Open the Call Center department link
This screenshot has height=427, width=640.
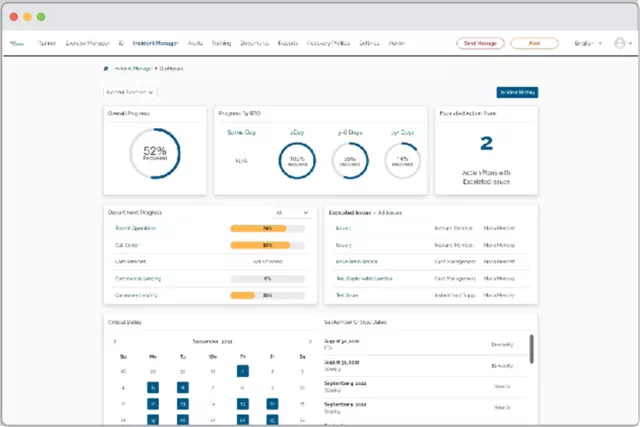point(127,245)
